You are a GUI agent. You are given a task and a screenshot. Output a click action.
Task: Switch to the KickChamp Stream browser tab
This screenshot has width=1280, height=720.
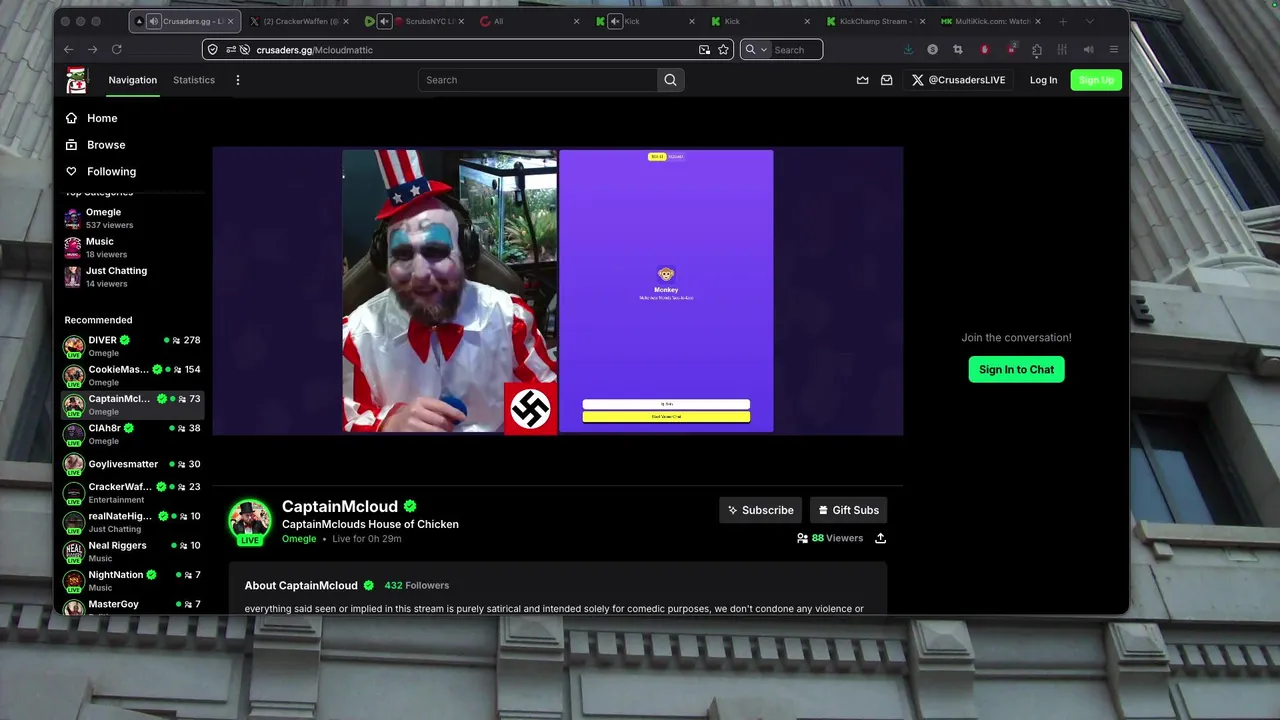click(x=875, y=21)
